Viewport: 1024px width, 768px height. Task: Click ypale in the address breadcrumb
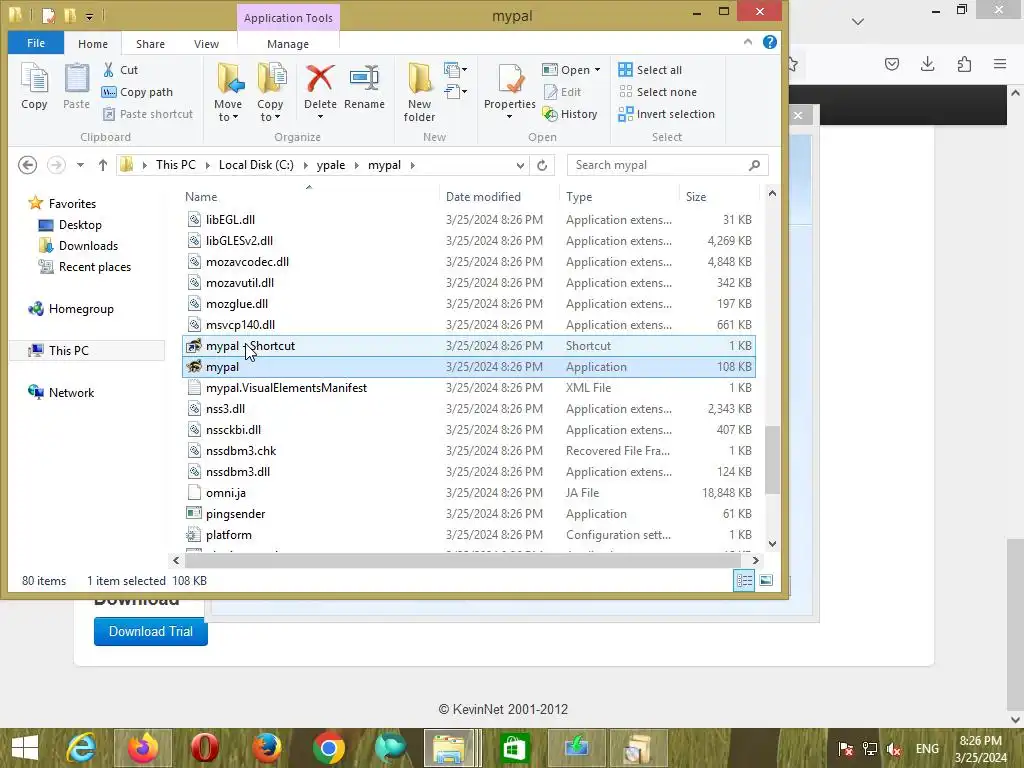[x=330, y=165]
